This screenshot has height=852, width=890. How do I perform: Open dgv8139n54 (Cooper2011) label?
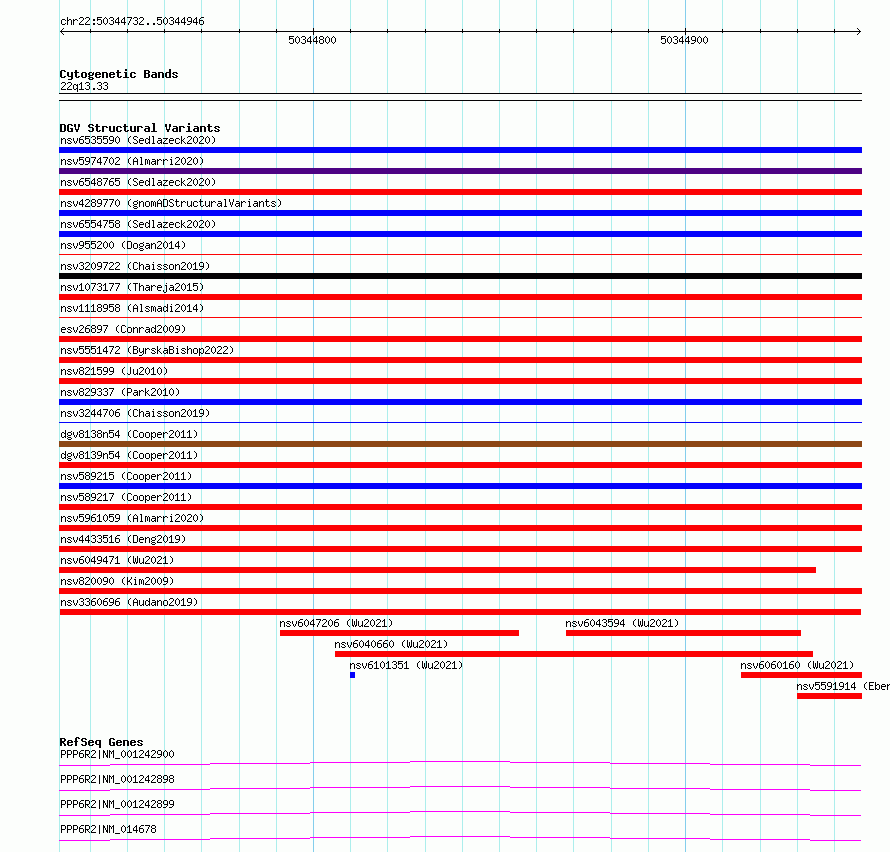129,455
